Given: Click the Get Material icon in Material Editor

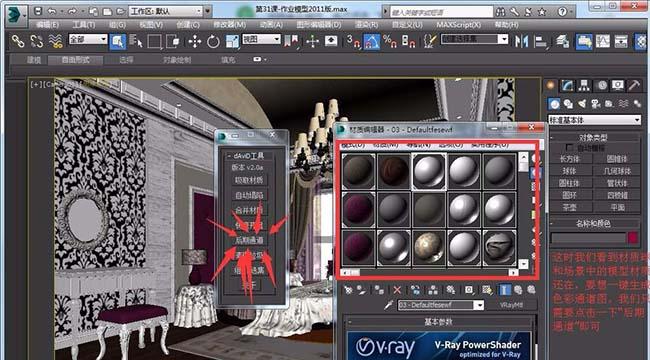Looking at the screenshot, I should point(349,290).
